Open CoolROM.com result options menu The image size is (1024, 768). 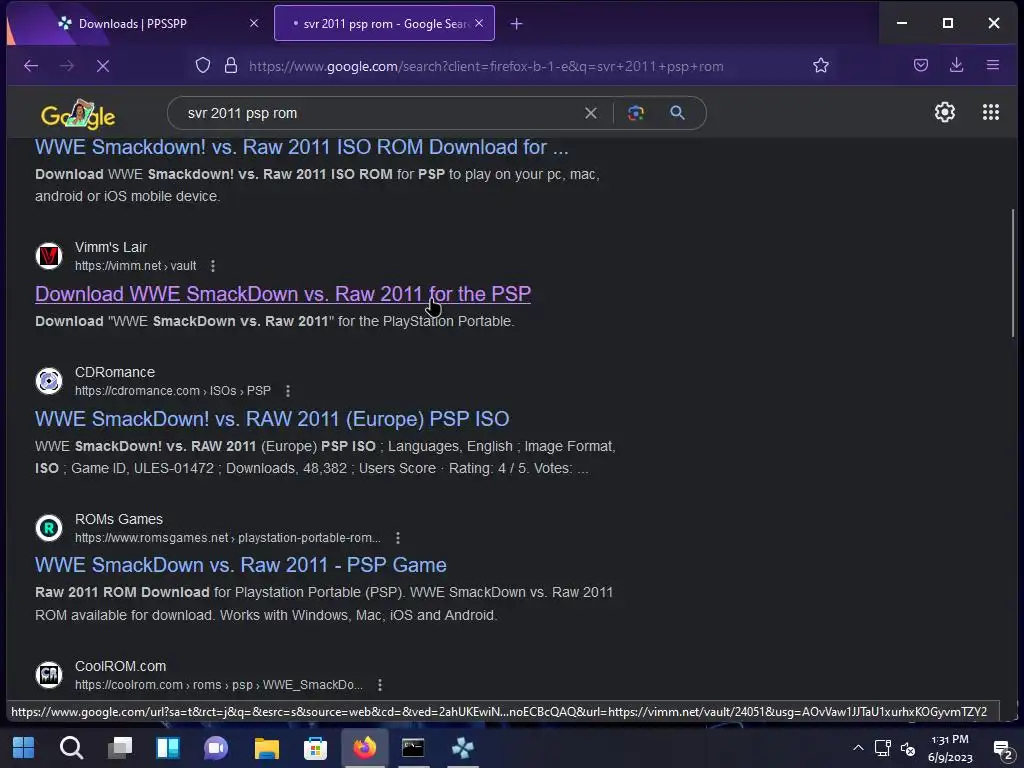click(380, 684)
